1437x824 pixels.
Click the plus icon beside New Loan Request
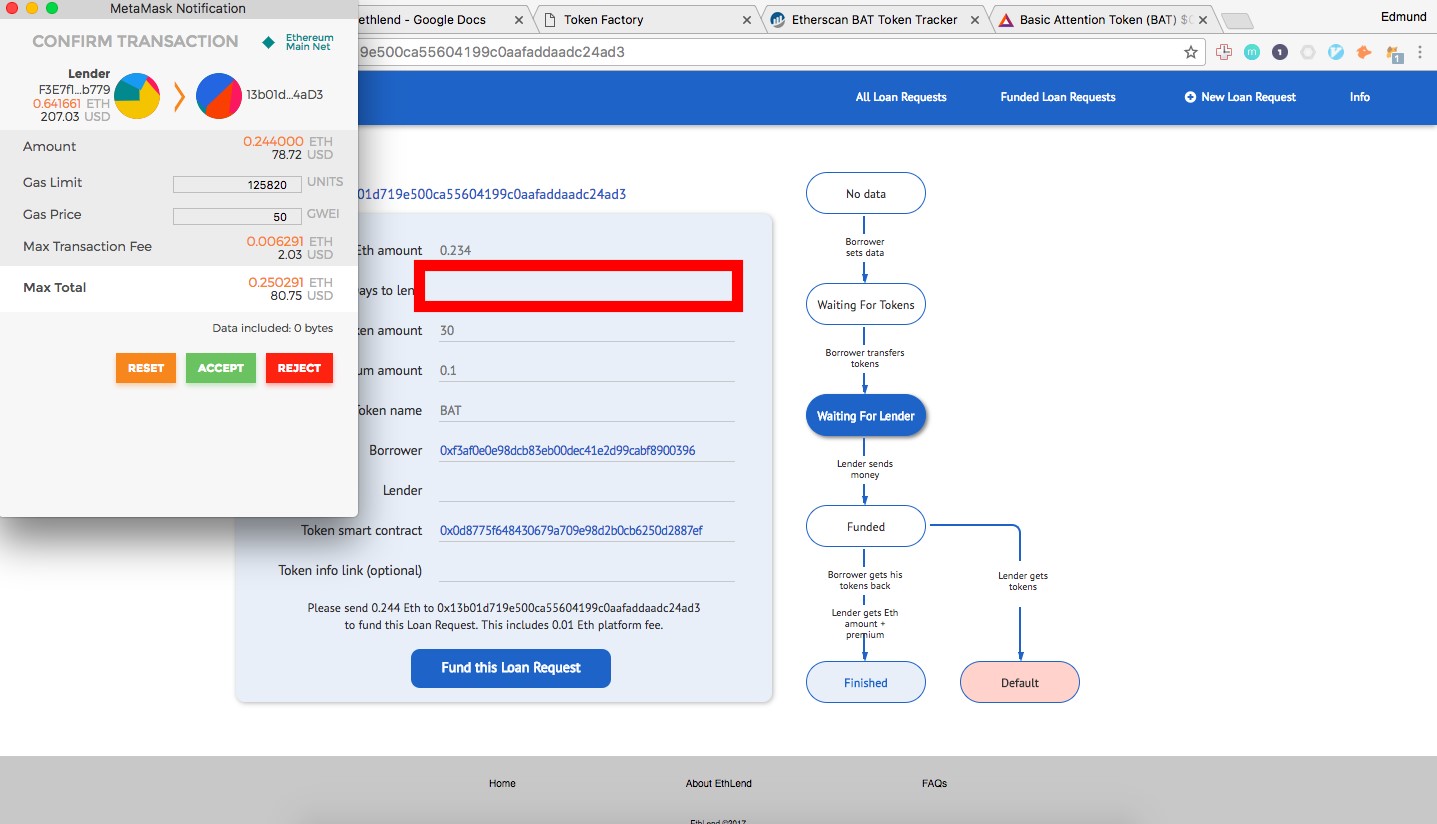[1190, 97]
